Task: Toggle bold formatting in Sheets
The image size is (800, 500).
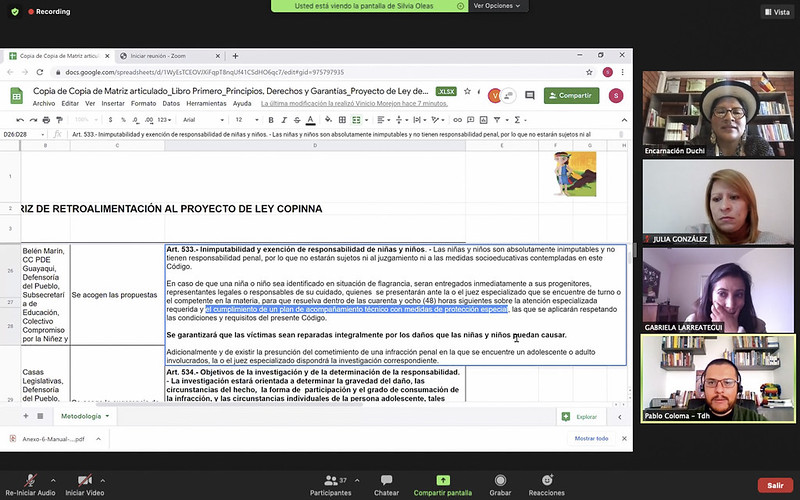Action: coord(271,120)
